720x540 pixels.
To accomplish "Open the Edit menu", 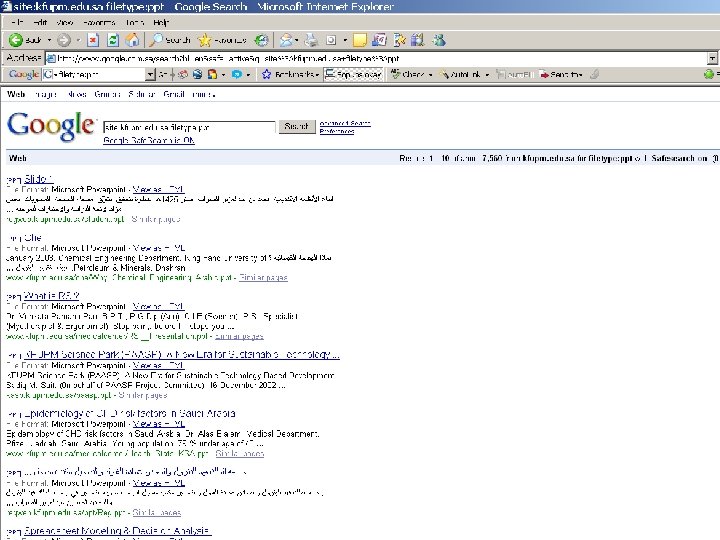I will coord(40,22).
